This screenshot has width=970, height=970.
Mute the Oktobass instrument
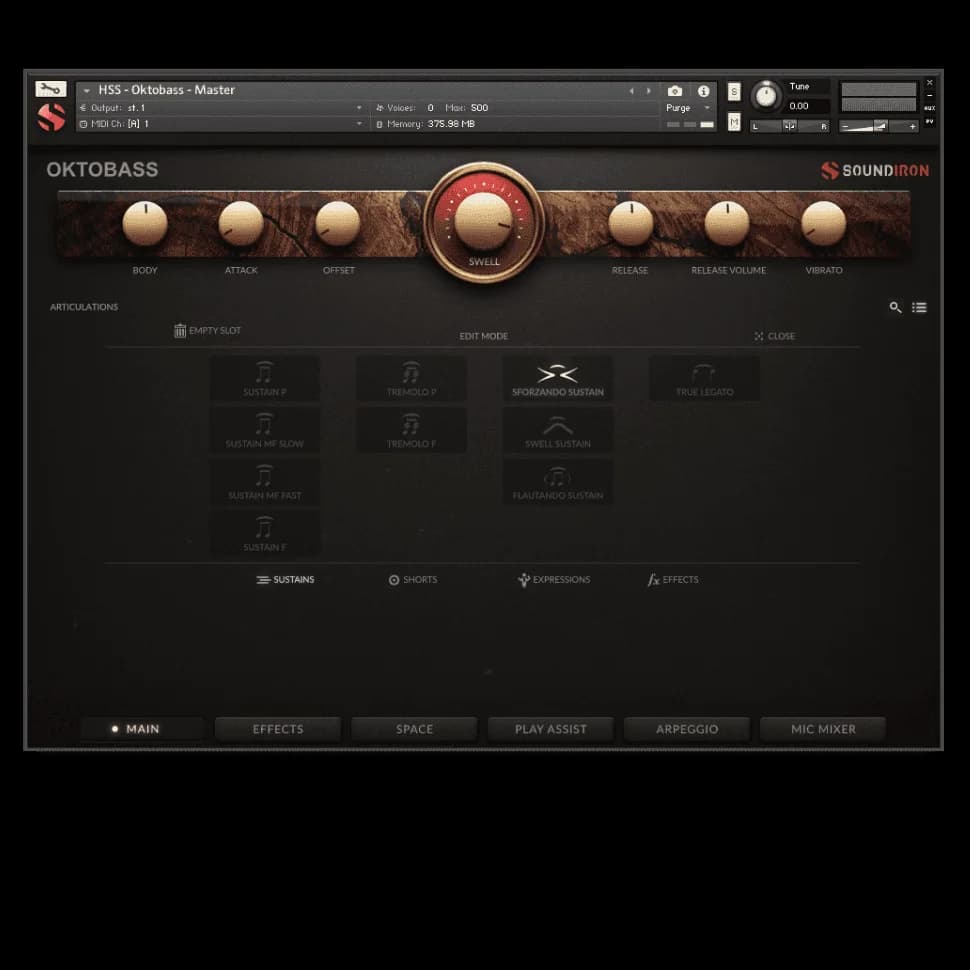(733, 122)
